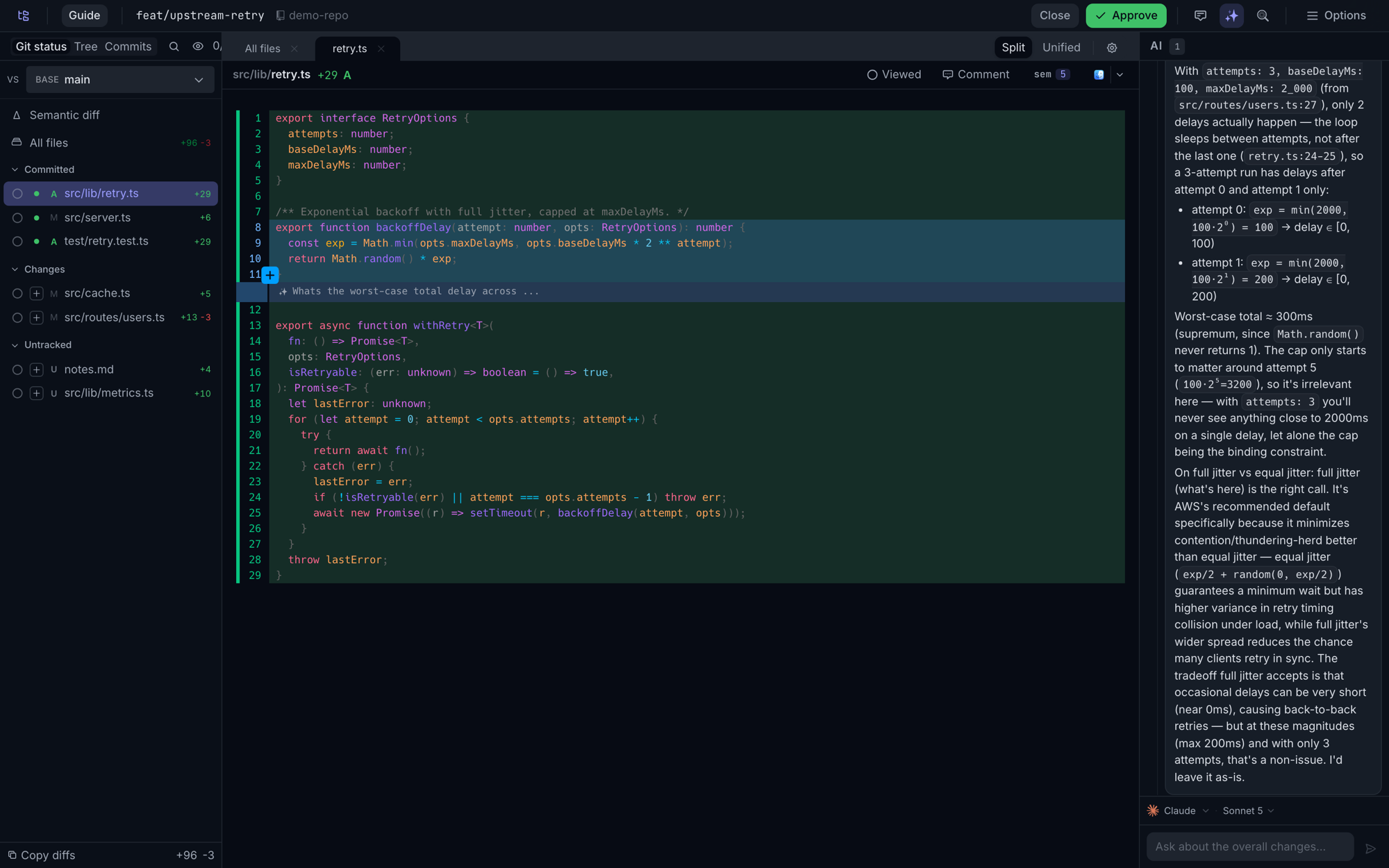
Task: Click the demo-repo repository icon
Action: 281,15
